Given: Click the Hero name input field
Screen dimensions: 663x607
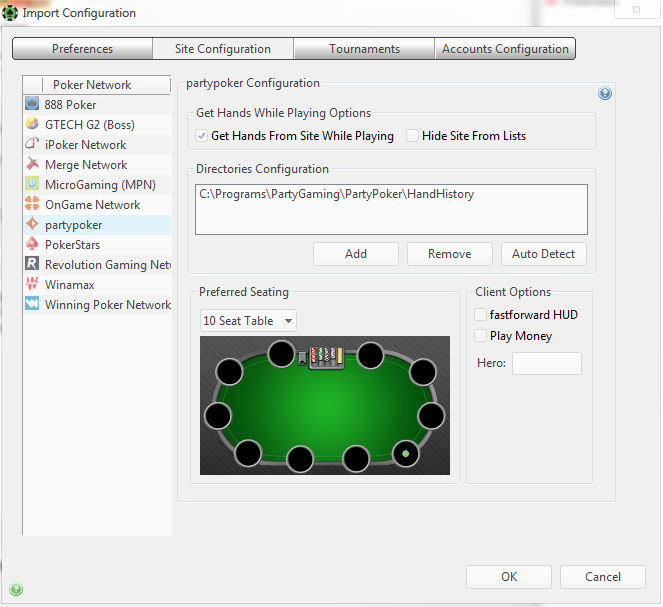Looking at the screenshot, I should (547, 364).
